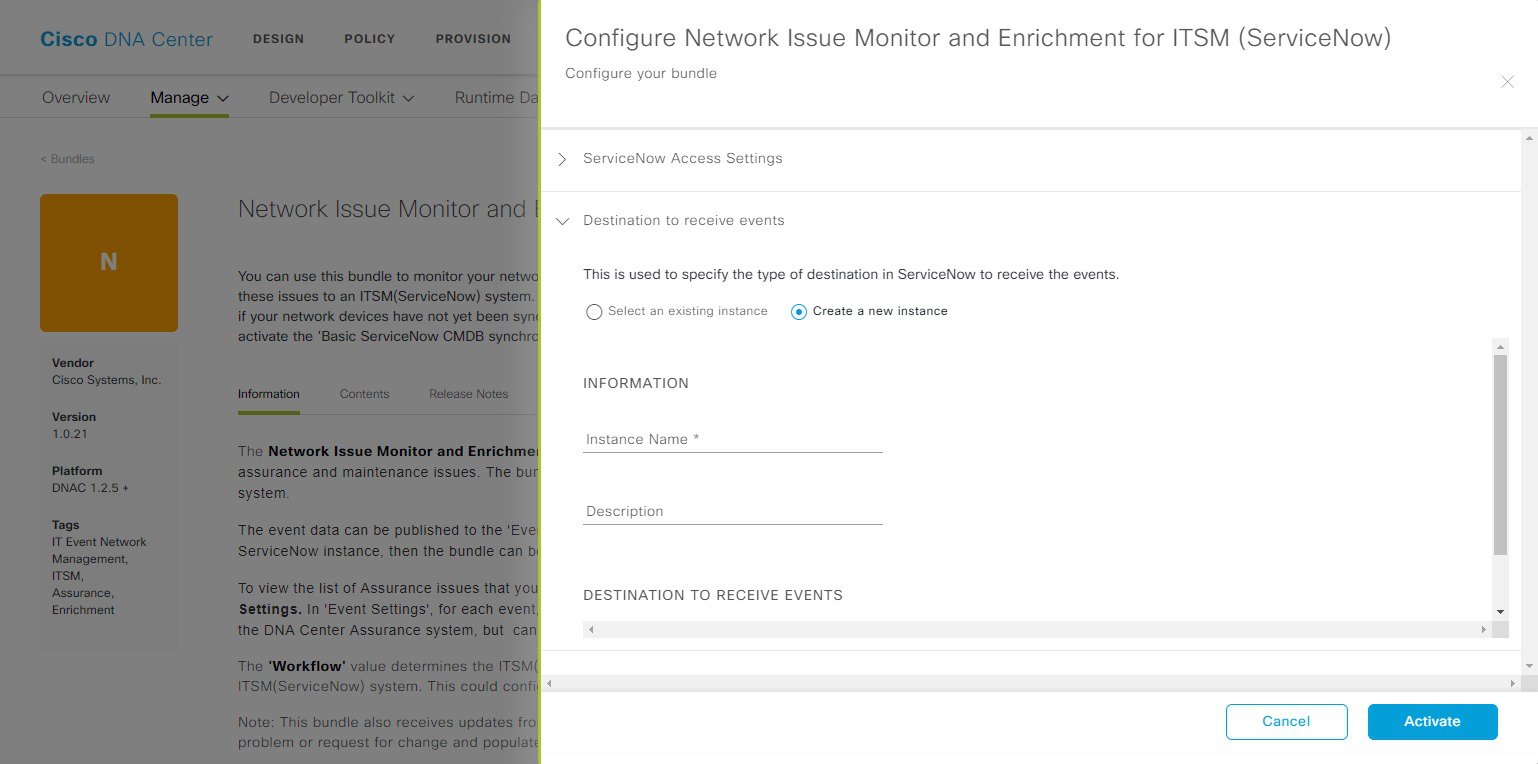Click the outer panel scroll up arrow

[x=1530, y=138]
